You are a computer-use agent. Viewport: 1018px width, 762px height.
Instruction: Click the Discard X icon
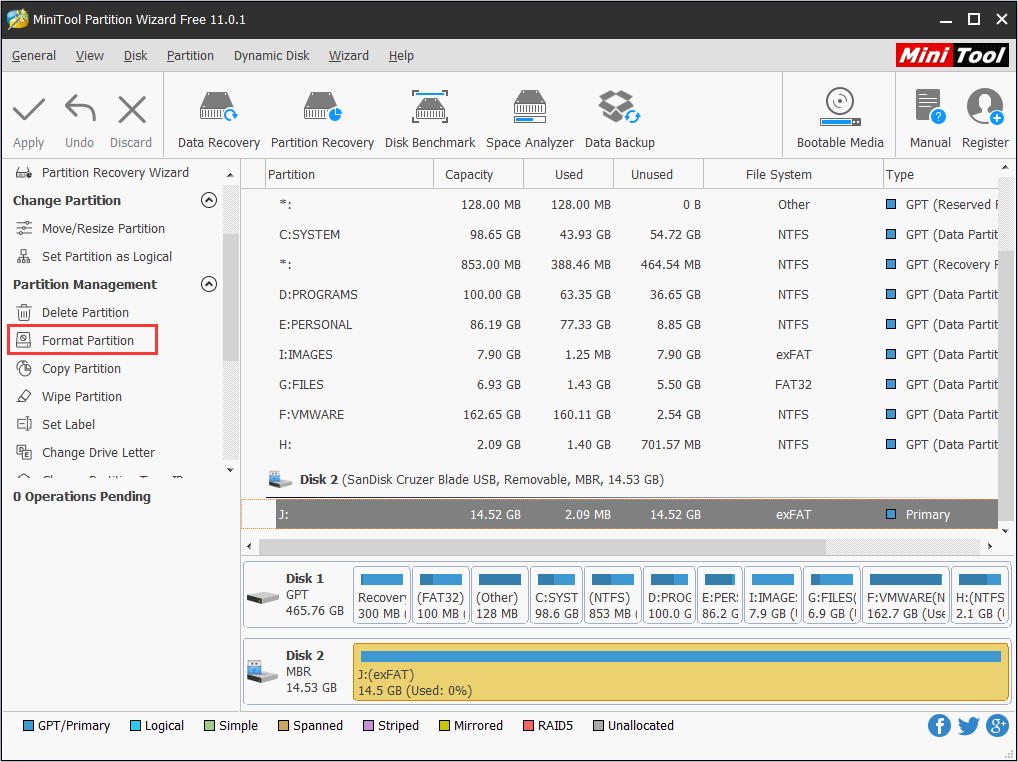pos(132,109)
